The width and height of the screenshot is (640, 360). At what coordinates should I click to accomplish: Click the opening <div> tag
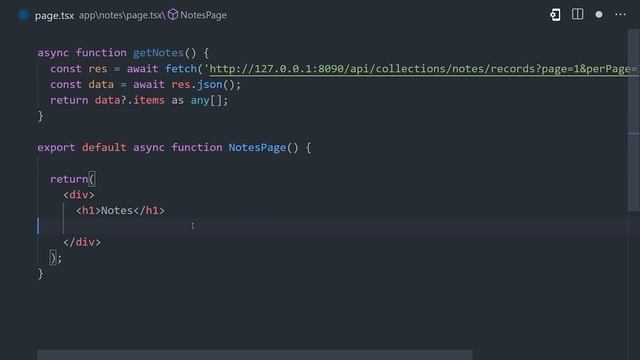point(79,195)
